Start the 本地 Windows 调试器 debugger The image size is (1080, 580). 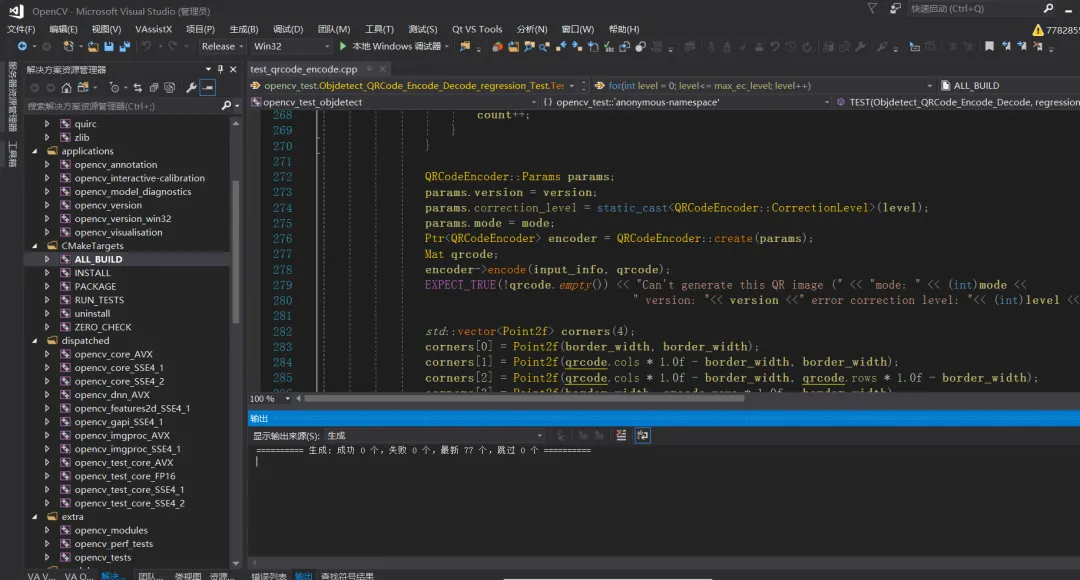click(x=389, y=46)
